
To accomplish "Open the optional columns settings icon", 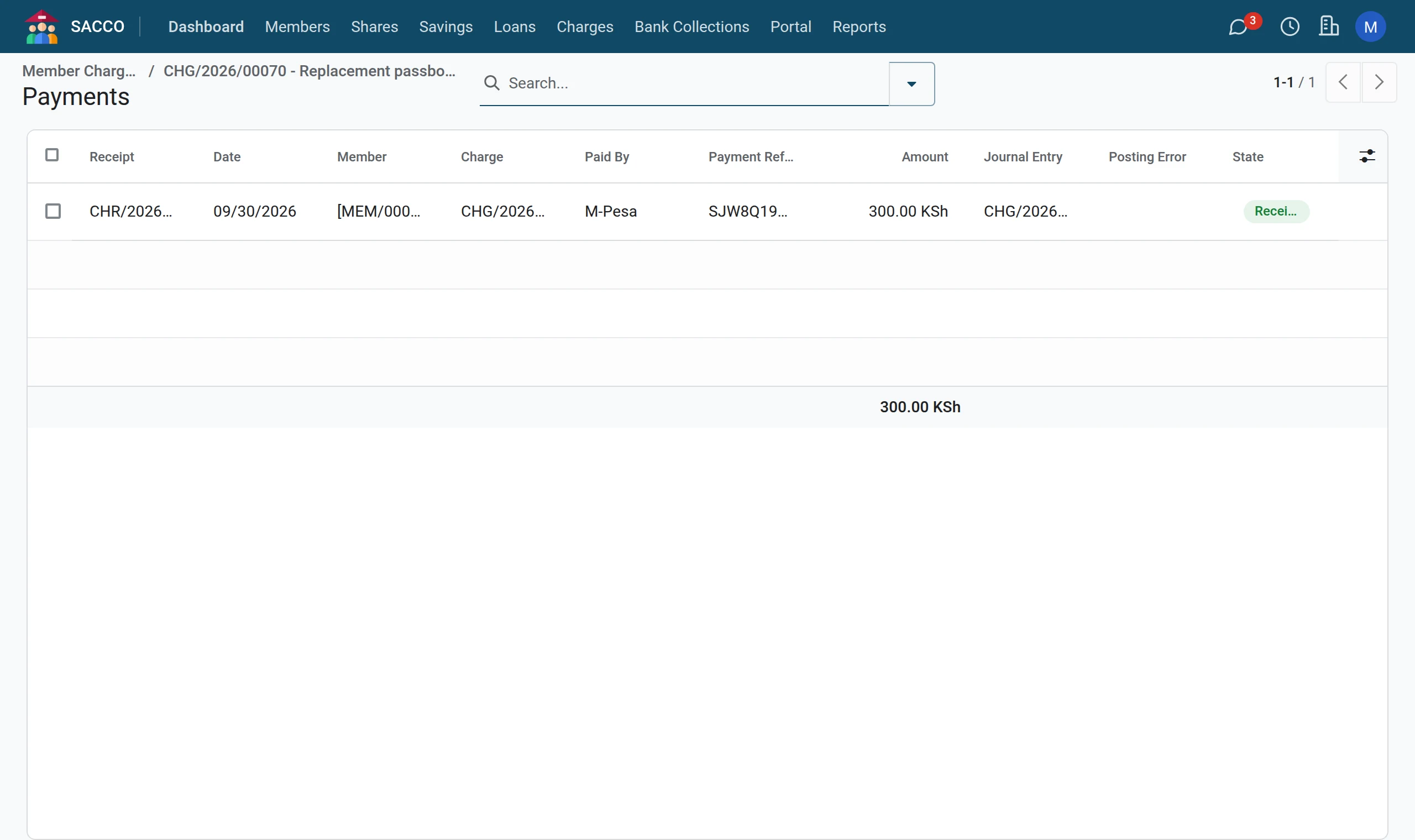I will pyautogui.click(x=1367, y=156).
